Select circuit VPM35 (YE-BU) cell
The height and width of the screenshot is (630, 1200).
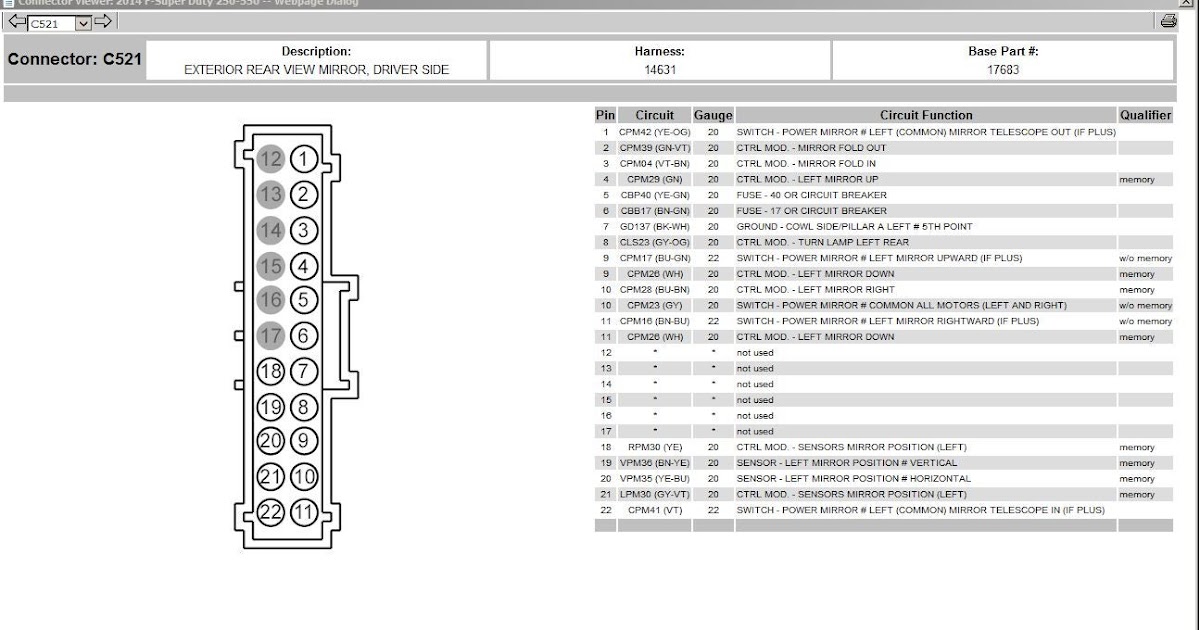tap(655, 478)
